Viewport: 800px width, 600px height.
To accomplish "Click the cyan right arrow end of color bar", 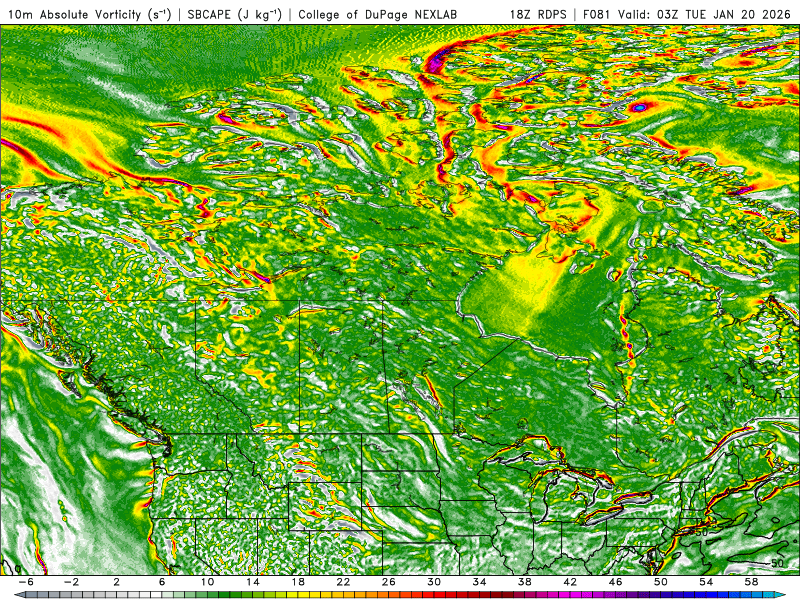I will (779, 595).
